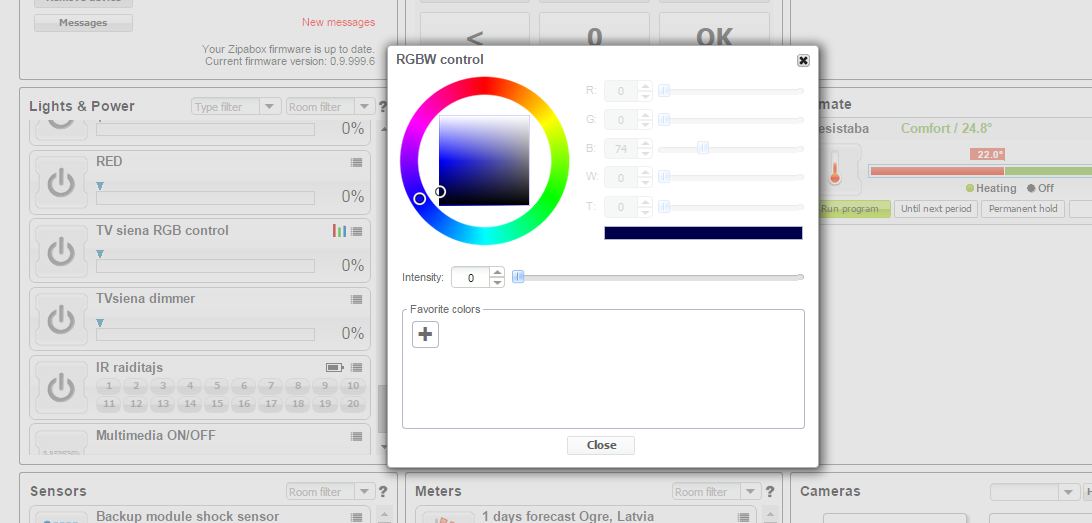Toggle power for TV siena RGB control
The image size is (1092, 523).
point(62,251)
